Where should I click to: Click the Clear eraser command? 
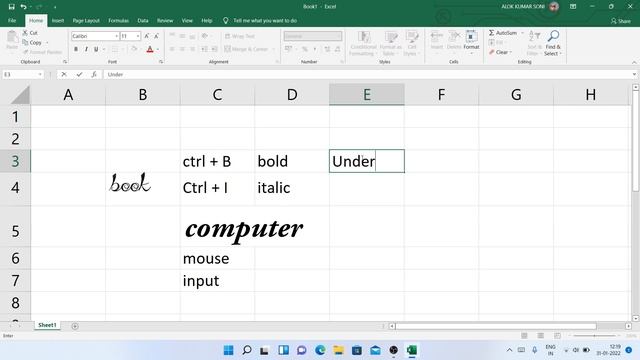(x=499, y=52)
